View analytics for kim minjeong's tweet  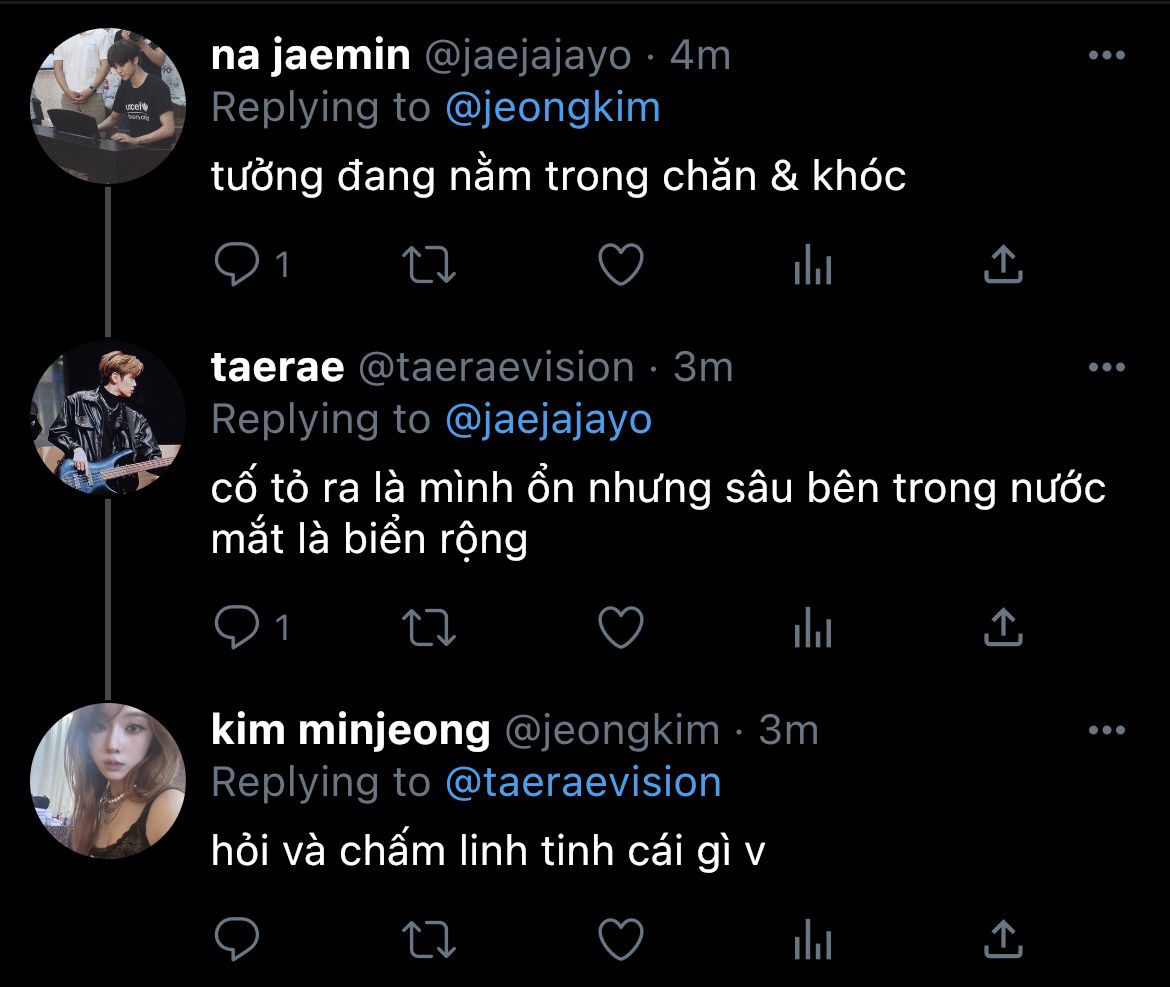coord(812,939)
